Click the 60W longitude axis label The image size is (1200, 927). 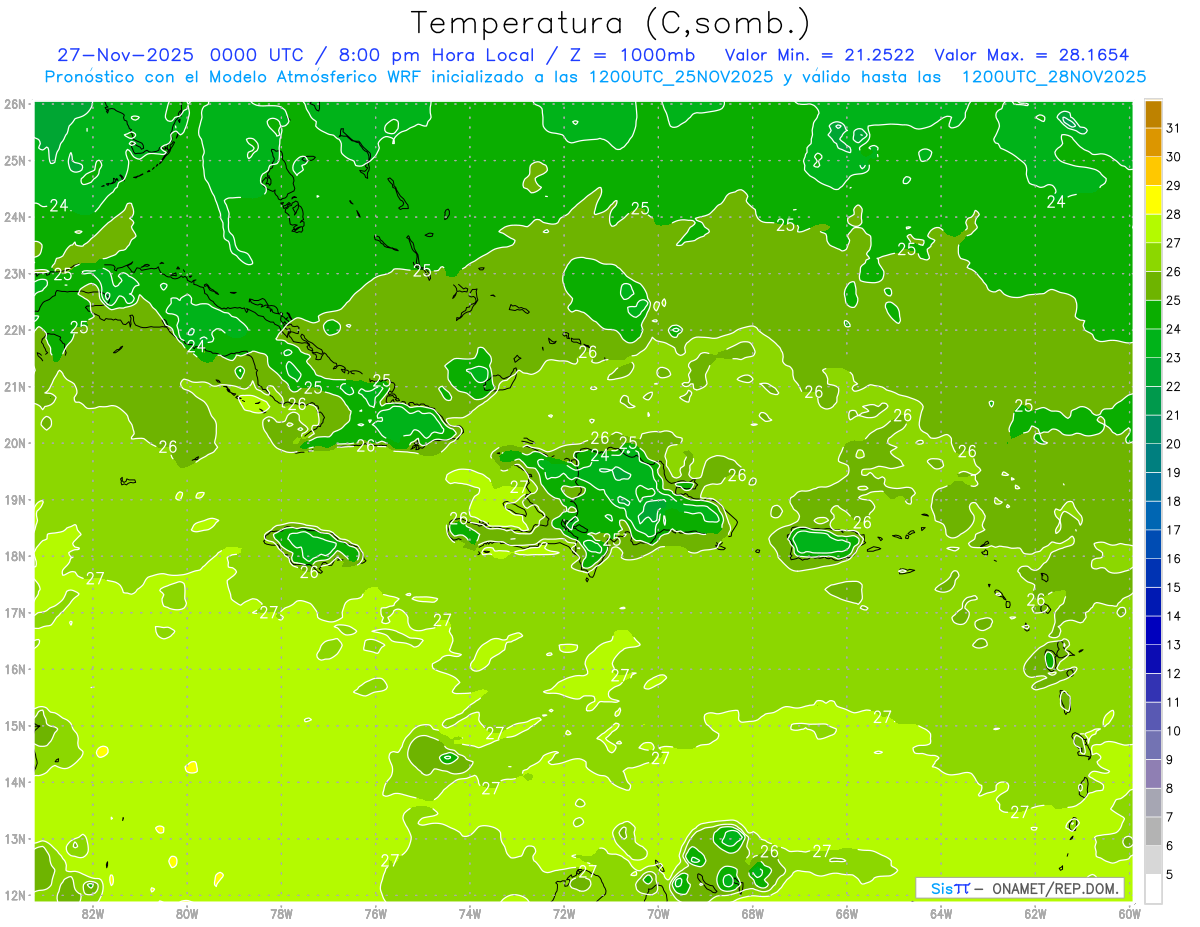pos(1130,913)
